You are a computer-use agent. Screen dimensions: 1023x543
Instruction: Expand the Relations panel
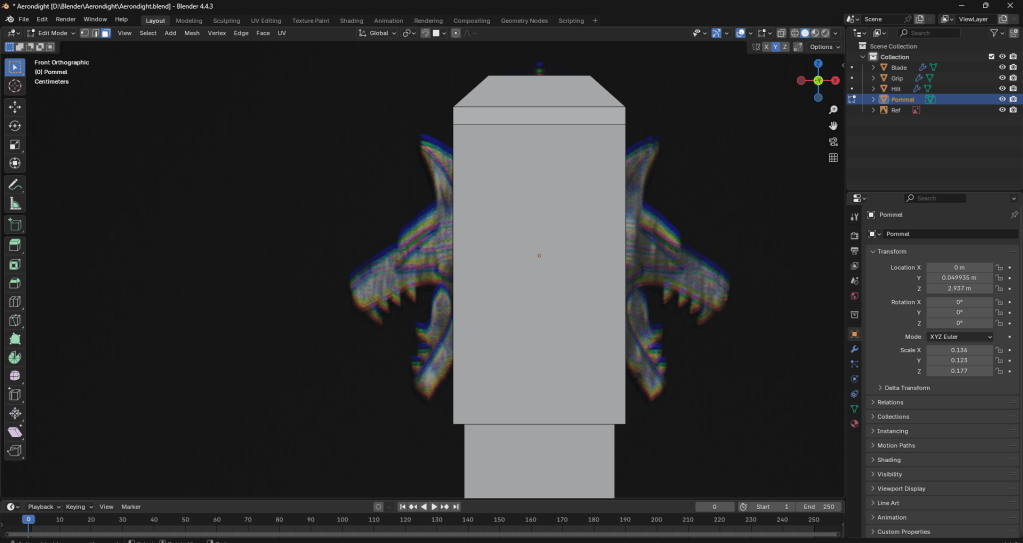click(890, 402)
